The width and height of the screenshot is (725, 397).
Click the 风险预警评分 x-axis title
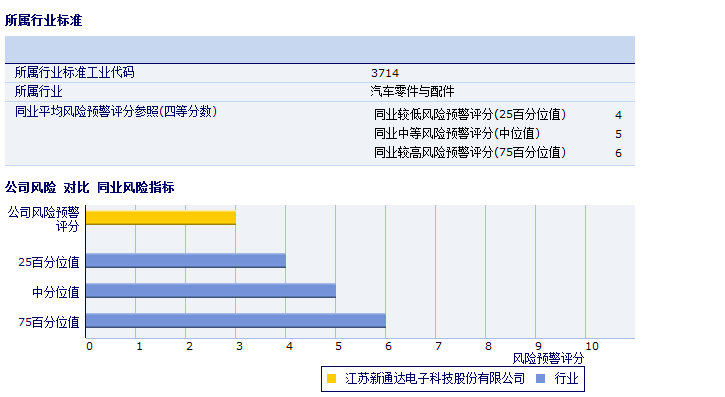[548, 359]
